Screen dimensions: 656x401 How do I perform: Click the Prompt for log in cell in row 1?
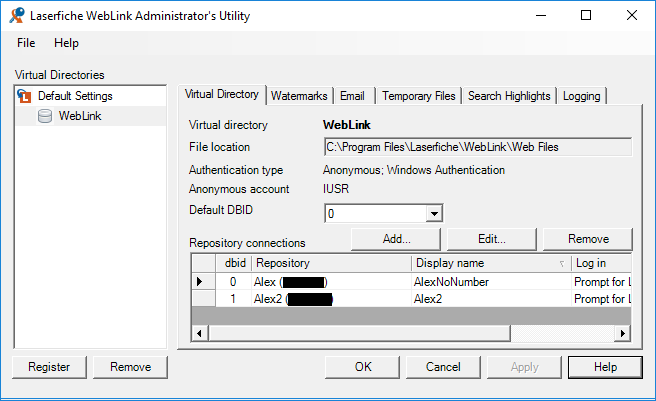(601, 298)
